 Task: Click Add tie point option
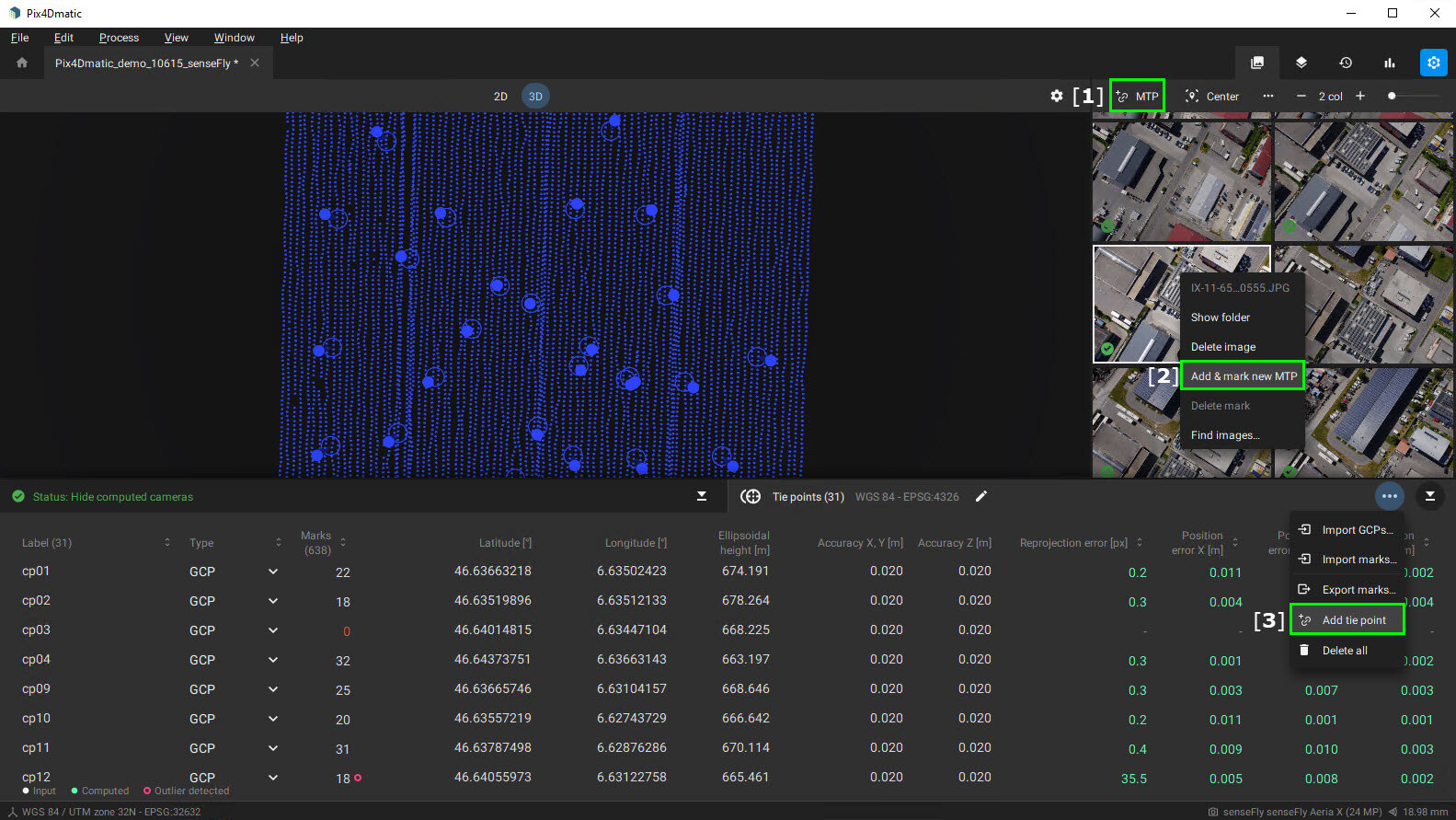point(1353,620)
